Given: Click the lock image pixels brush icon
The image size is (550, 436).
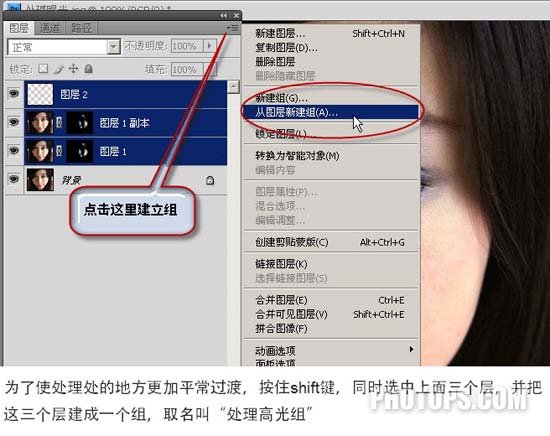Looking at the screenshot, I should click(58, 69).
